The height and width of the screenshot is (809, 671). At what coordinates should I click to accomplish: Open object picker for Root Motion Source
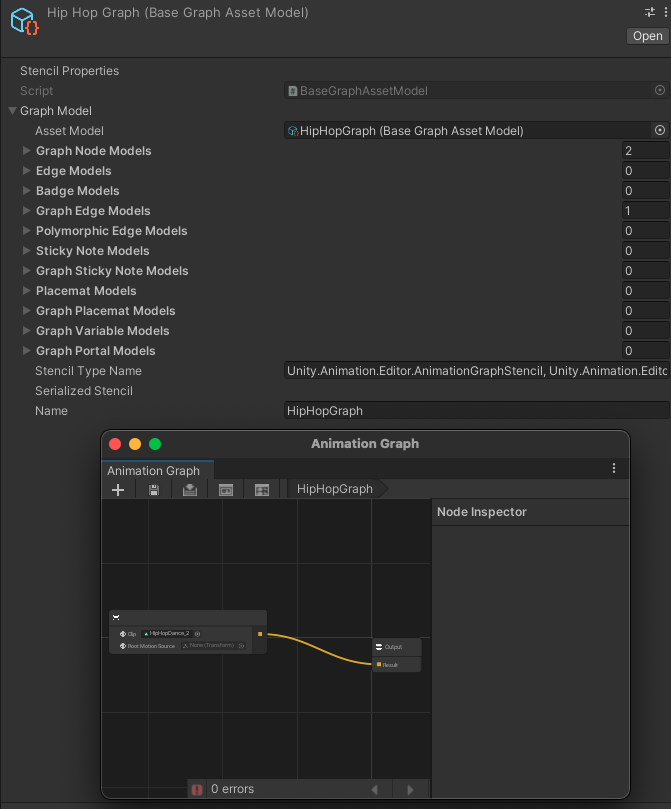[241, 645]
